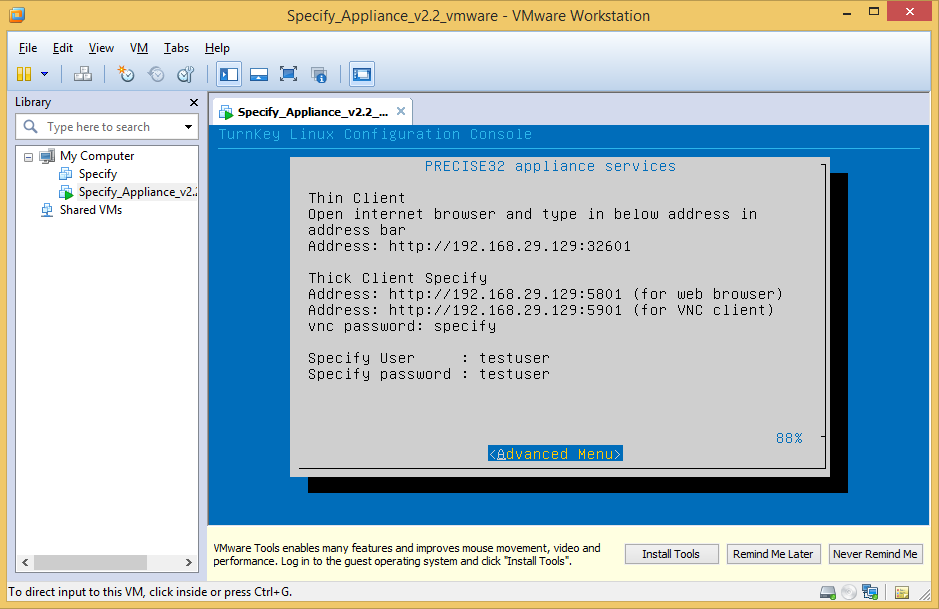Open the VM menu
939x609 pixels.
coord(139,48)
